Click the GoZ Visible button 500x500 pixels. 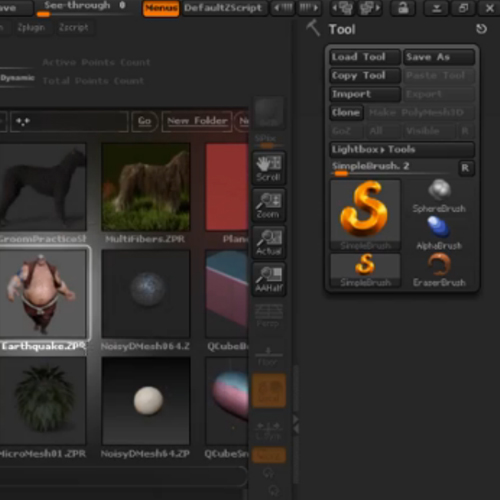click(x=429, y=131)
